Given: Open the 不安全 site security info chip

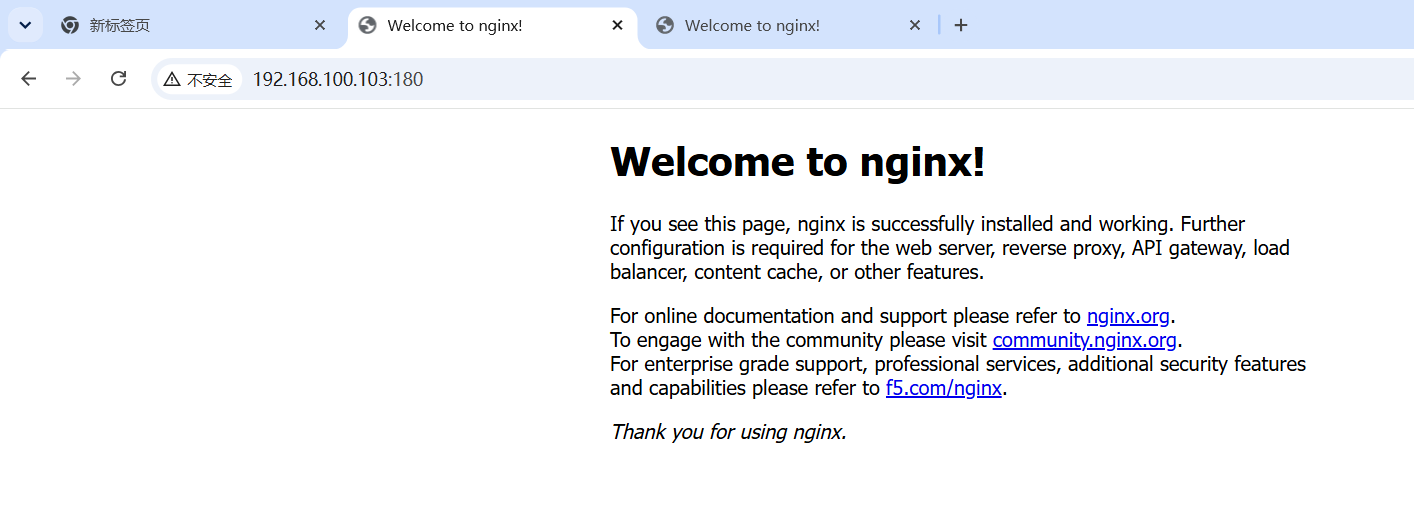Looking at the screenshot, I should (x=199, y=79).
